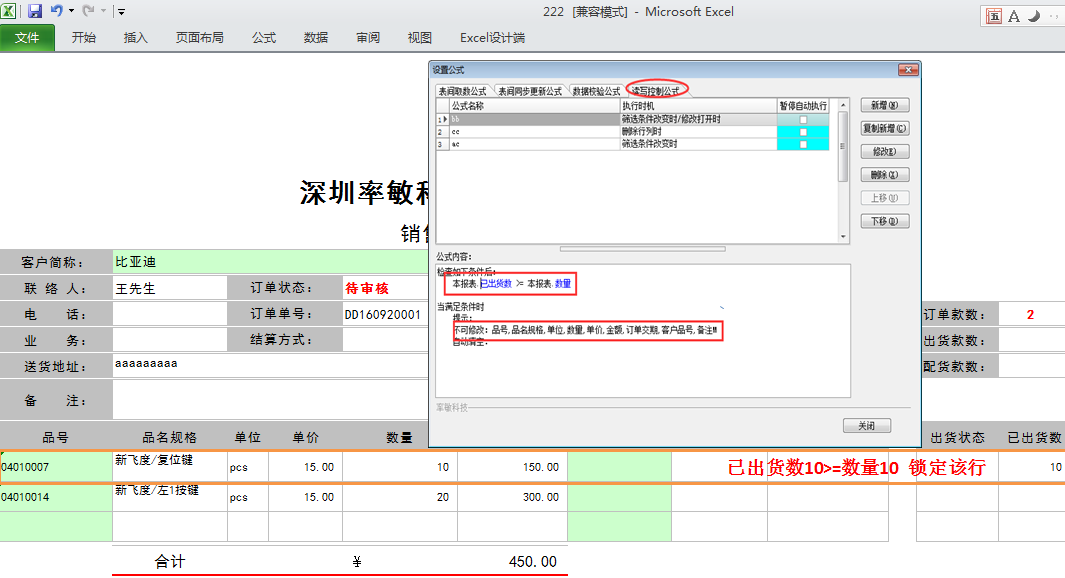
Task: Select the 读写控制公式 tab in dialog
Action: (655, 91)
